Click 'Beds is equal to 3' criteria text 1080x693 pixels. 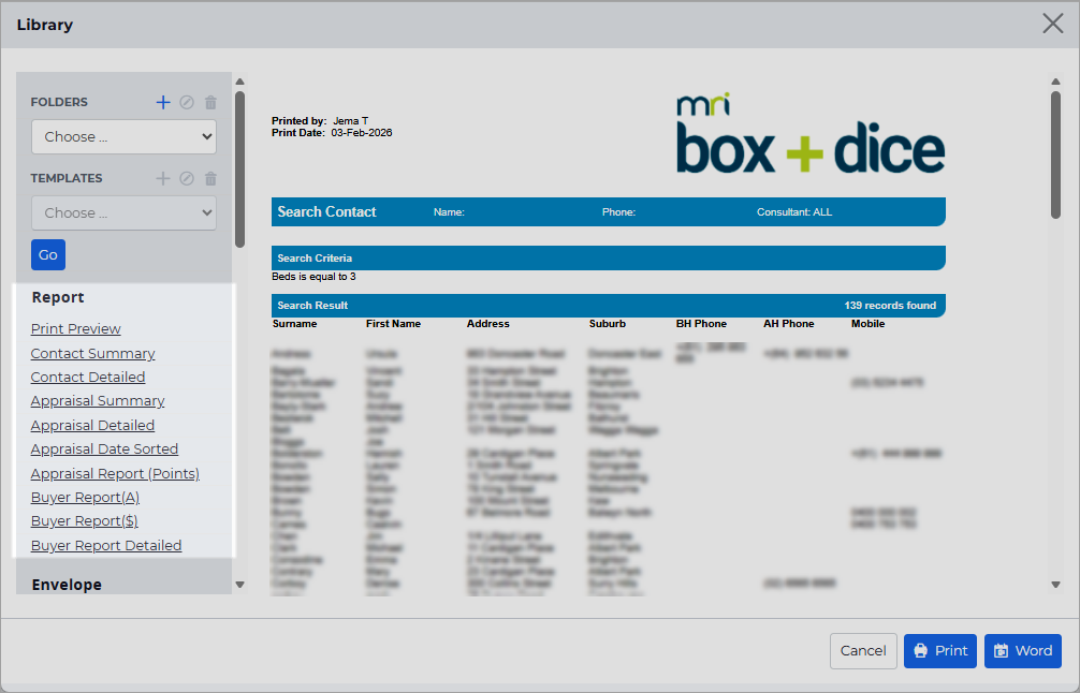[314, 277]
